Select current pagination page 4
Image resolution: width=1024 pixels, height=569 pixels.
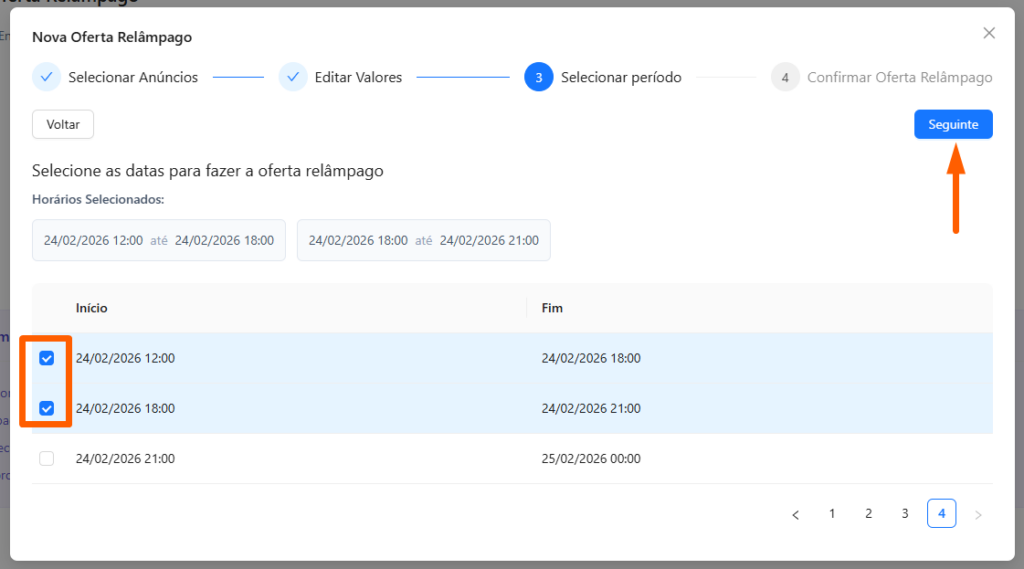point(941,514)
